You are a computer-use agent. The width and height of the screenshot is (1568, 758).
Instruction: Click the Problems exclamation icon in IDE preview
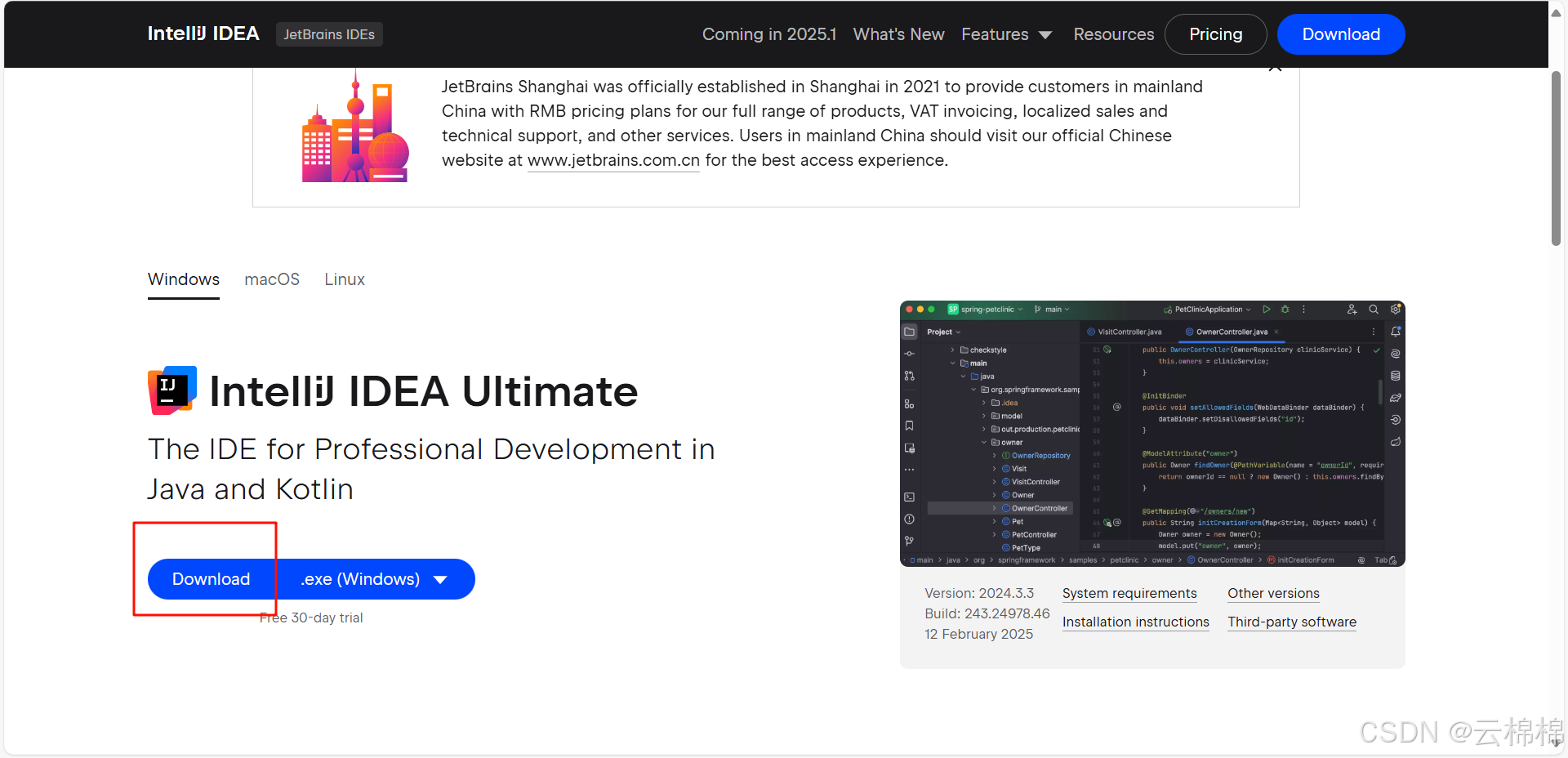909,519
